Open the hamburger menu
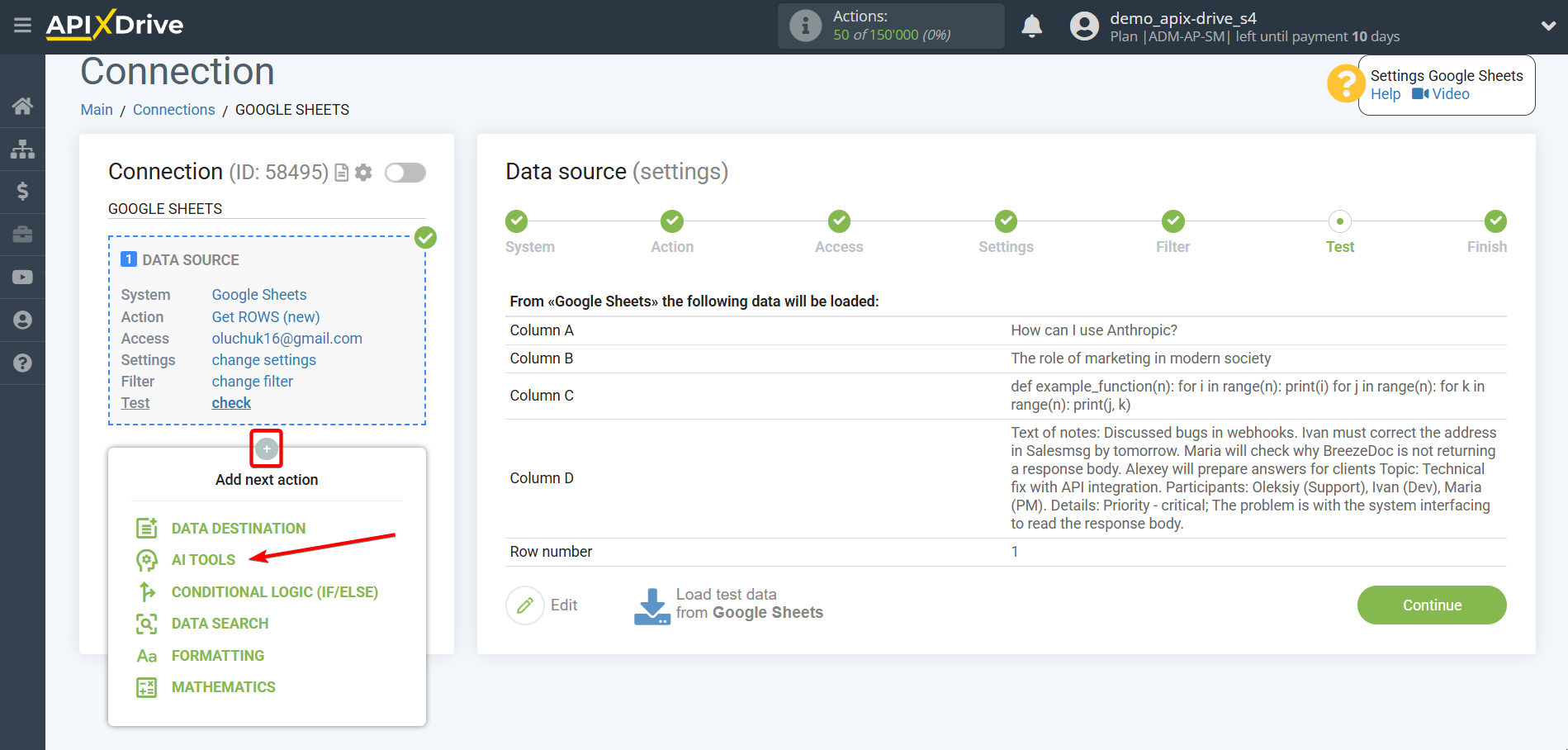The width and height of the screenshot is (1568, 750). pos(22,26)
